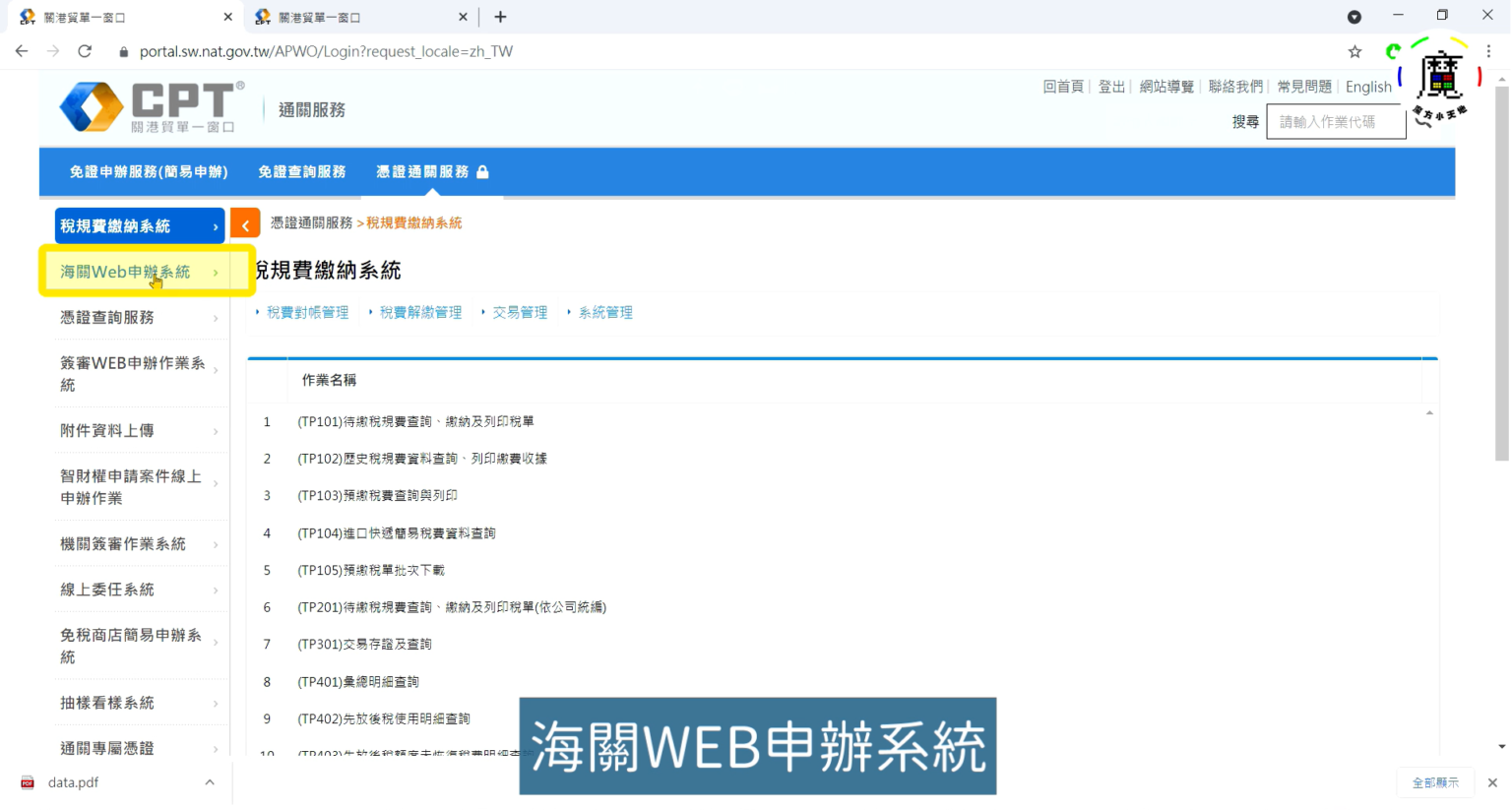Open (TP402)先放後稅使用明細查詢 row
The width and height of the screenshot is (1512, 810).
[x=384, y=719]
